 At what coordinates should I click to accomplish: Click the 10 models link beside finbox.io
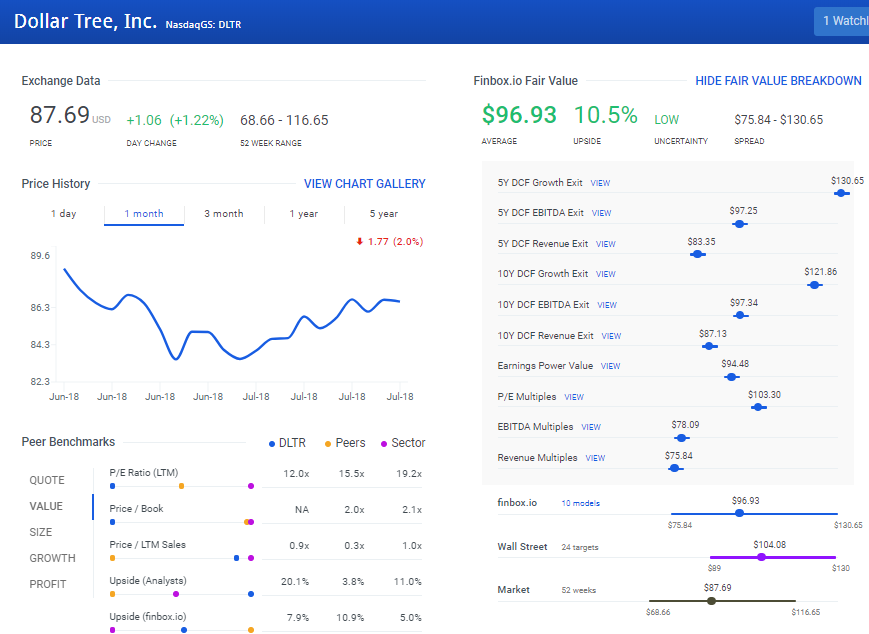[x=580, y=503]
